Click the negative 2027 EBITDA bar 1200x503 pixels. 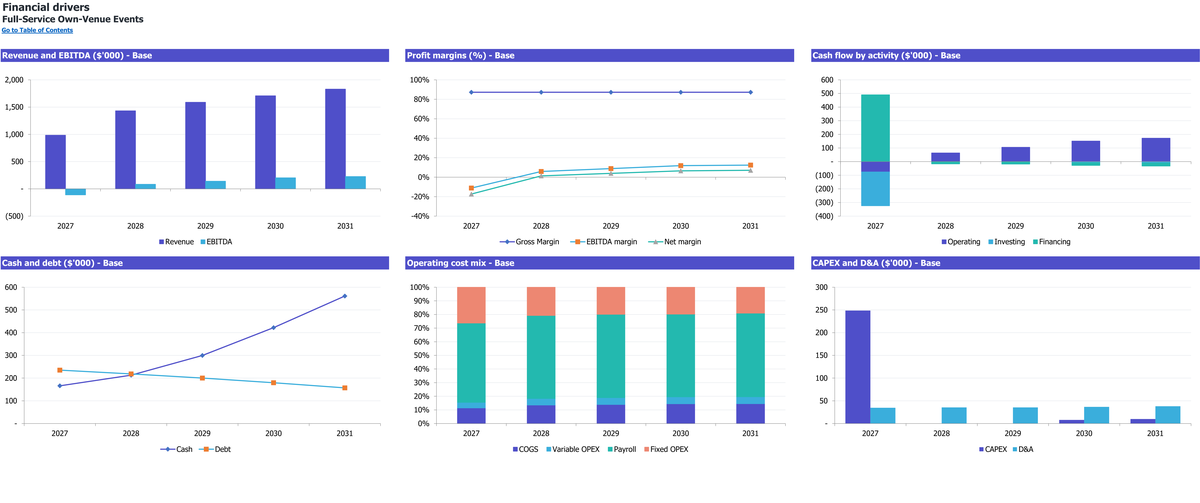tap(76, 192)
